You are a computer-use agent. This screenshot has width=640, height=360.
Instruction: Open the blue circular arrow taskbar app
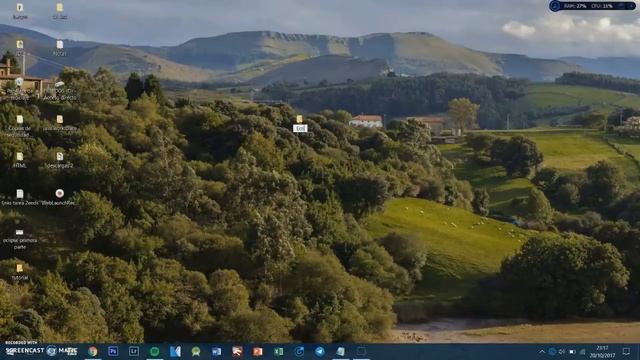[299, 351]
